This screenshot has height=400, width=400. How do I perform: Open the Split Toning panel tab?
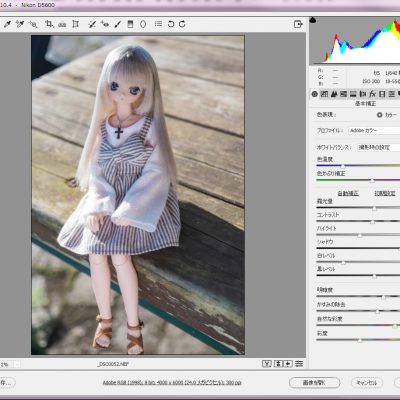[353, 94]
